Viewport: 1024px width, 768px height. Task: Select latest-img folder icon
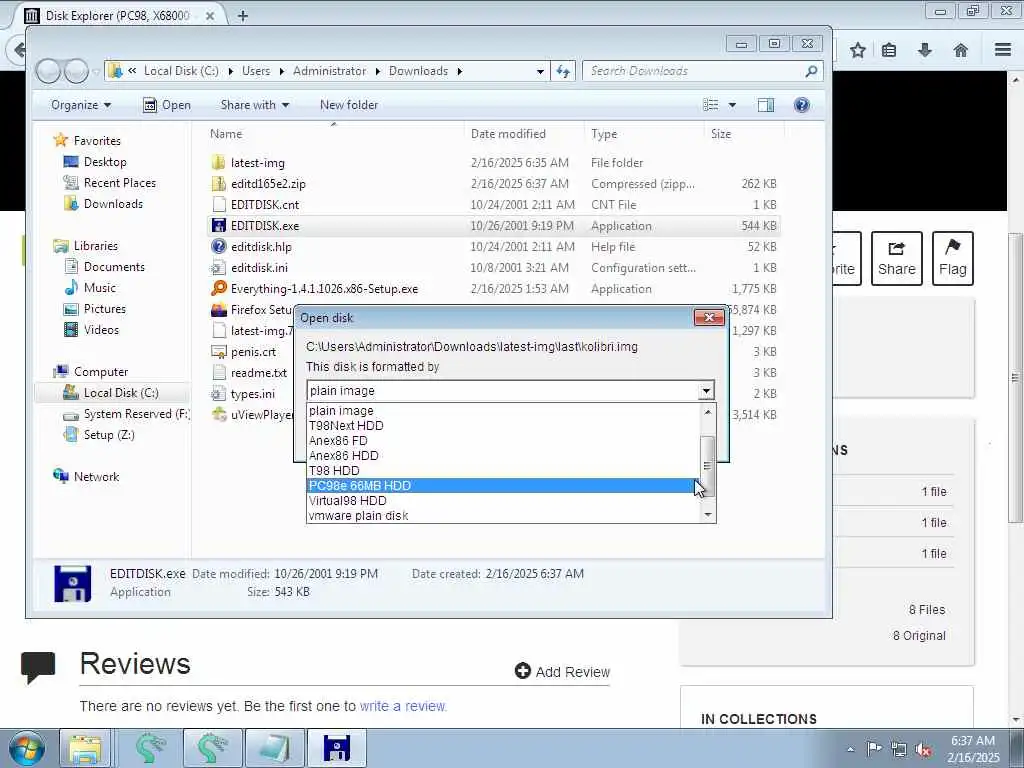click(x=219, y=163)
